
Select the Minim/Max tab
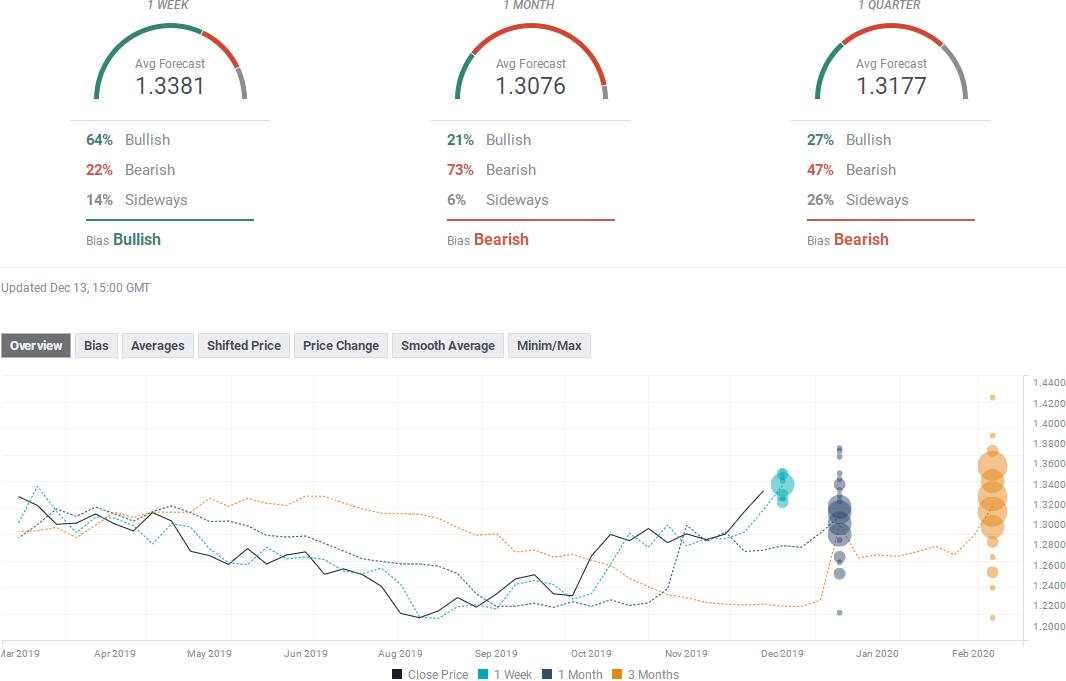coord(549,346)
